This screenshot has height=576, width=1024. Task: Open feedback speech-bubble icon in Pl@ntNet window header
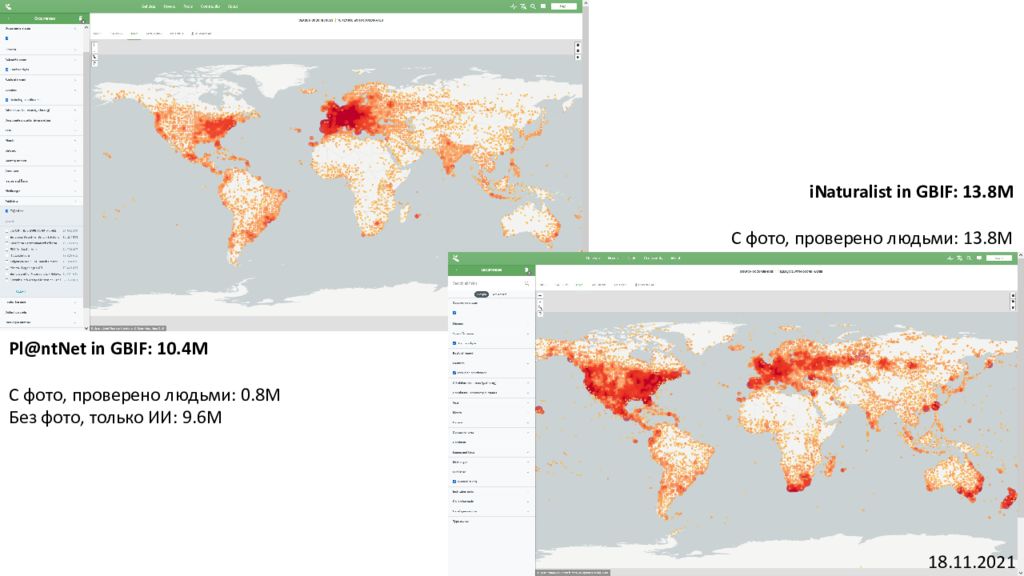click(543, 7)
